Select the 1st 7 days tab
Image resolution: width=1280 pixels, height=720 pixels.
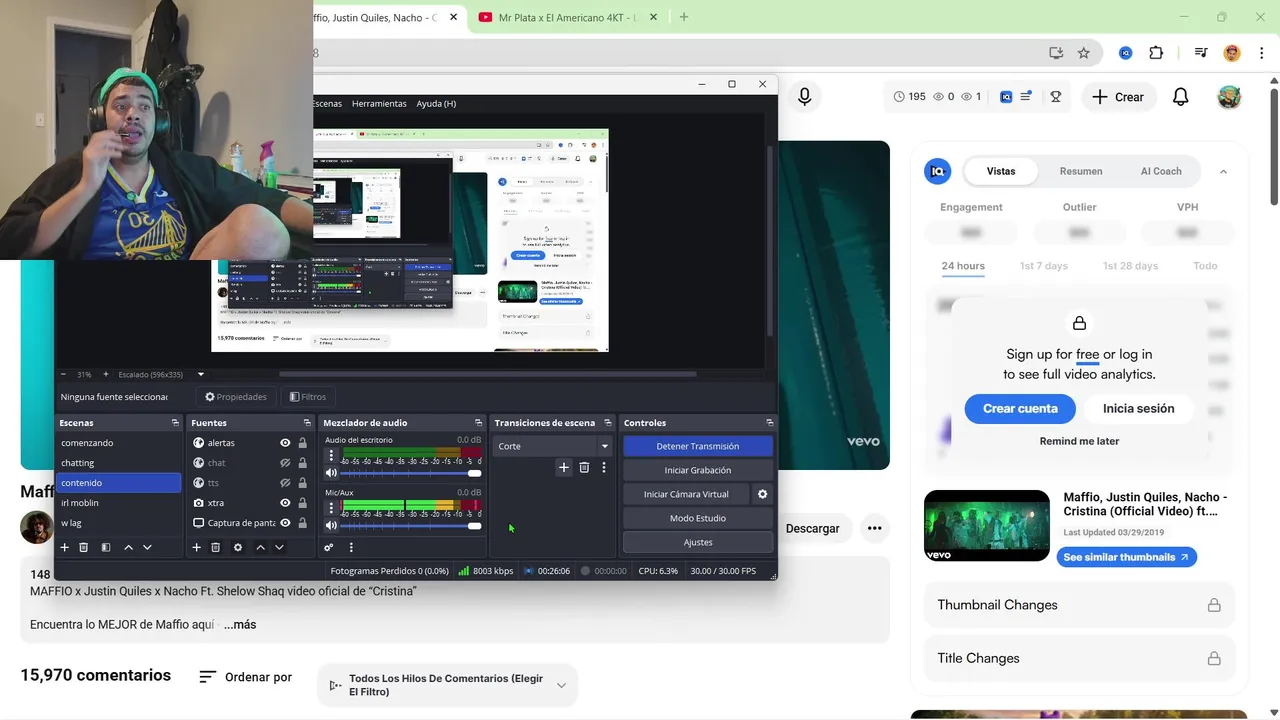1044,266
